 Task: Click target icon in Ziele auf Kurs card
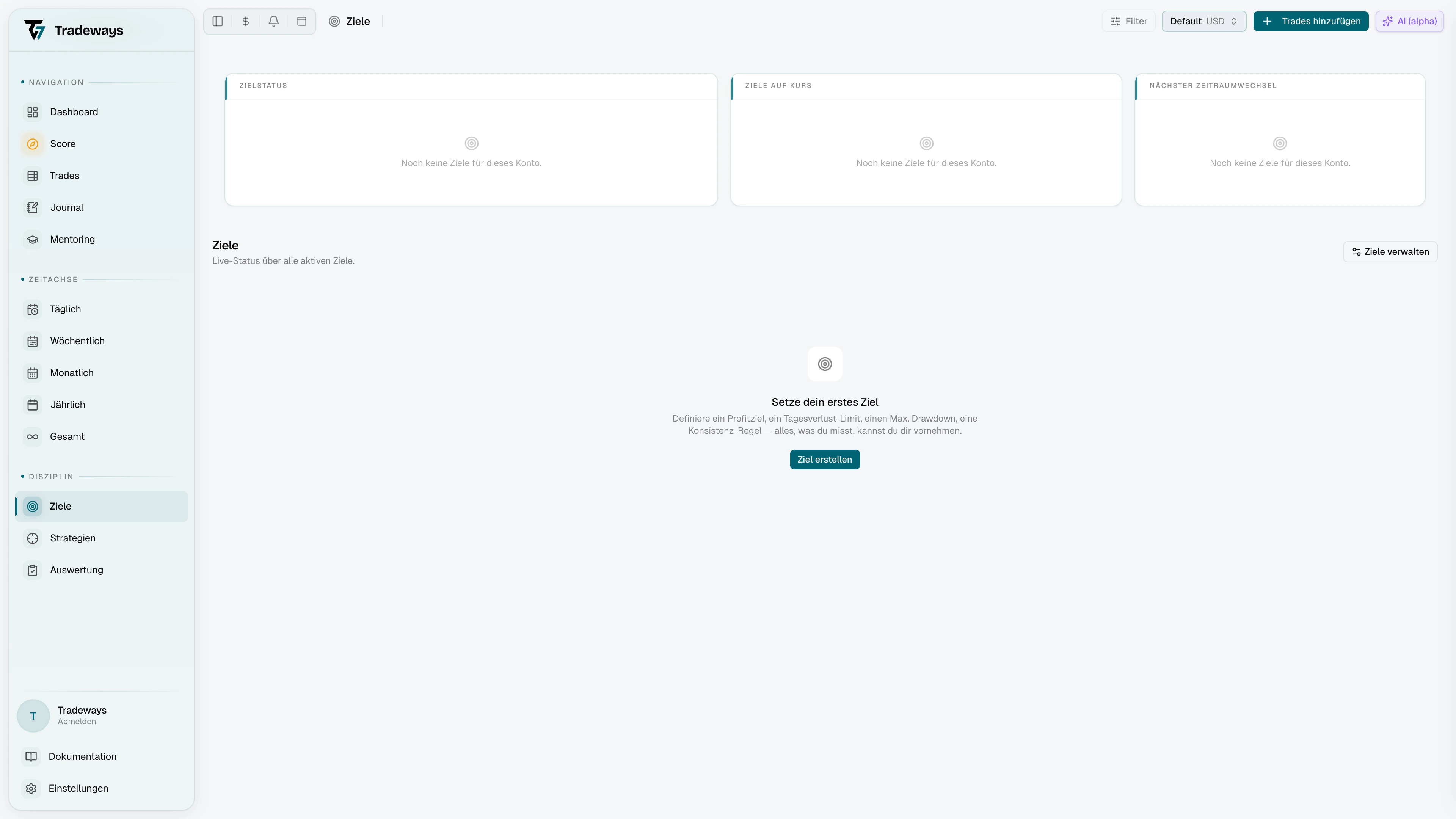tap(926, 143)
